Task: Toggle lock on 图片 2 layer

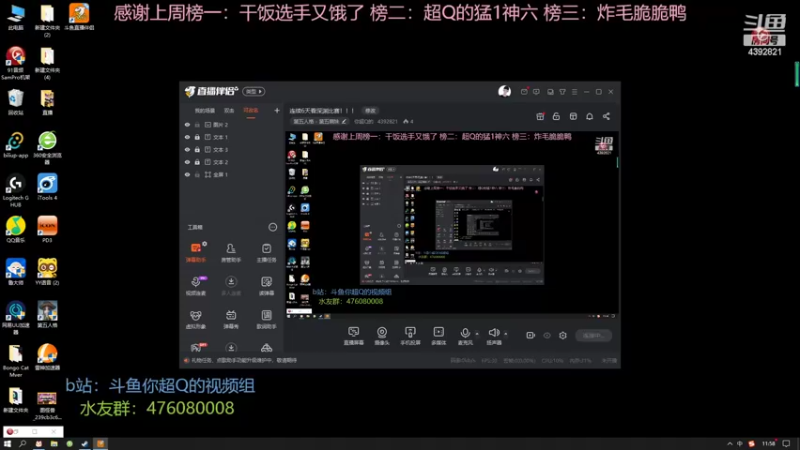Action: tap(197, 124)
